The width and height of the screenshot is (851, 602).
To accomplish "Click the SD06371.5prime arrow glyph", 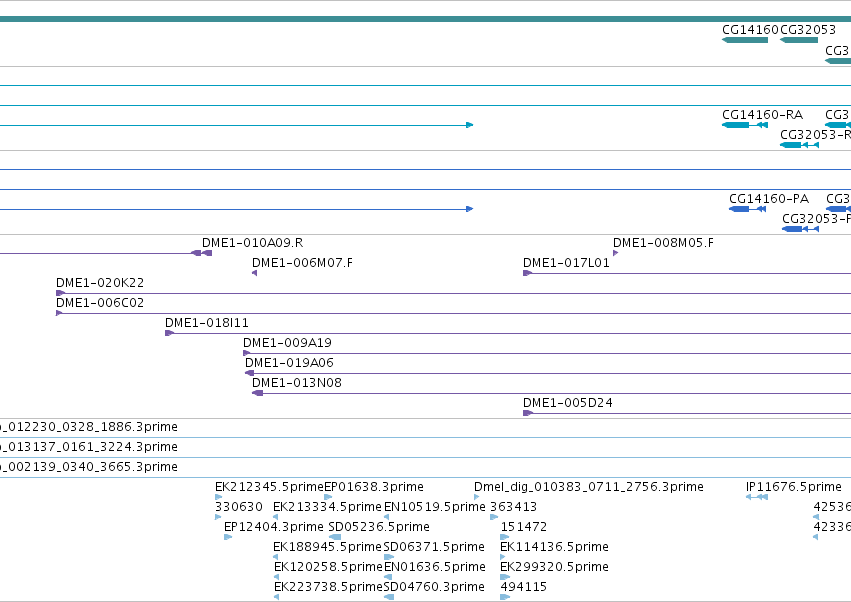I will pyautogui.click(x=389, y=557).
